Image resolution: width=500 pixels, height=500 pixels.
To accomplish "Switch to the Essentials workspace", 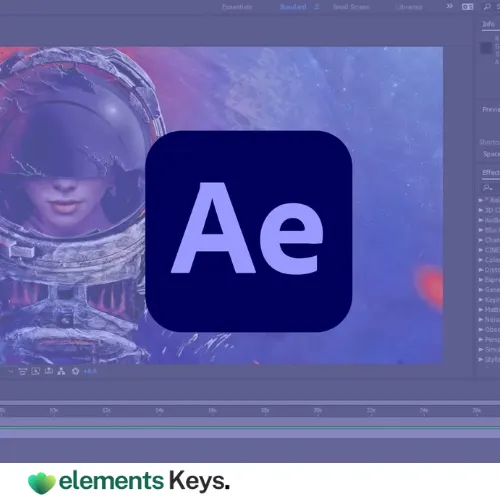I will (x=237, y=7).
